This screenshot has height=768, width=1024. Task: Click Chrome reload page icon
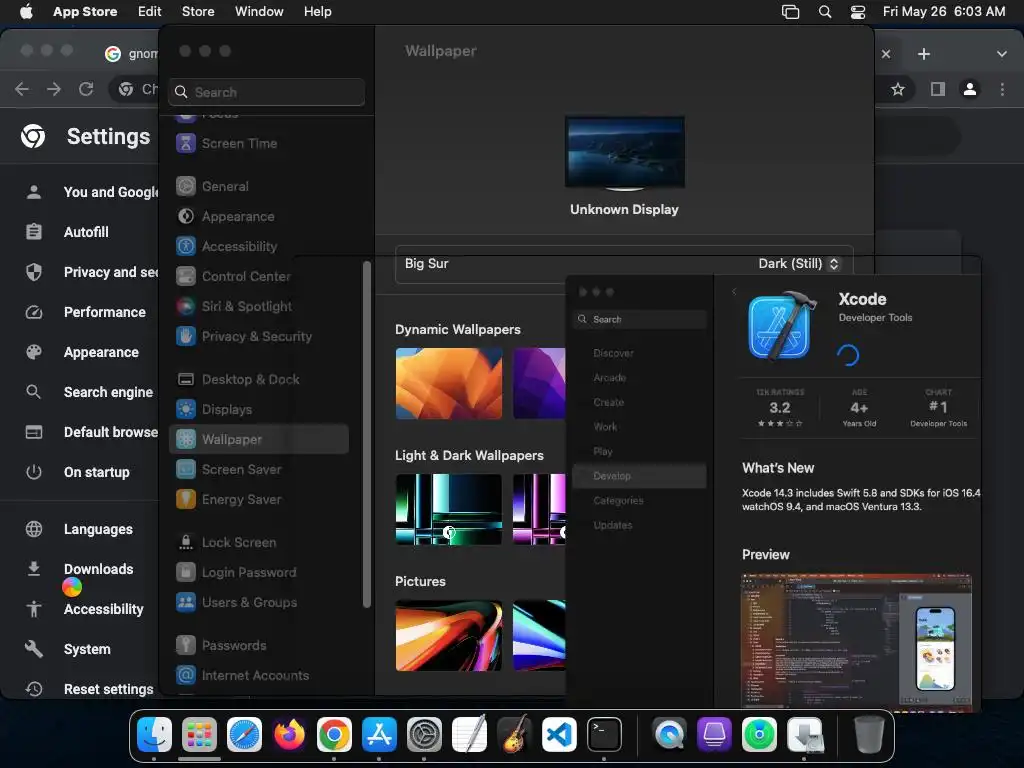pyautogui.click(x=86, y=89)
